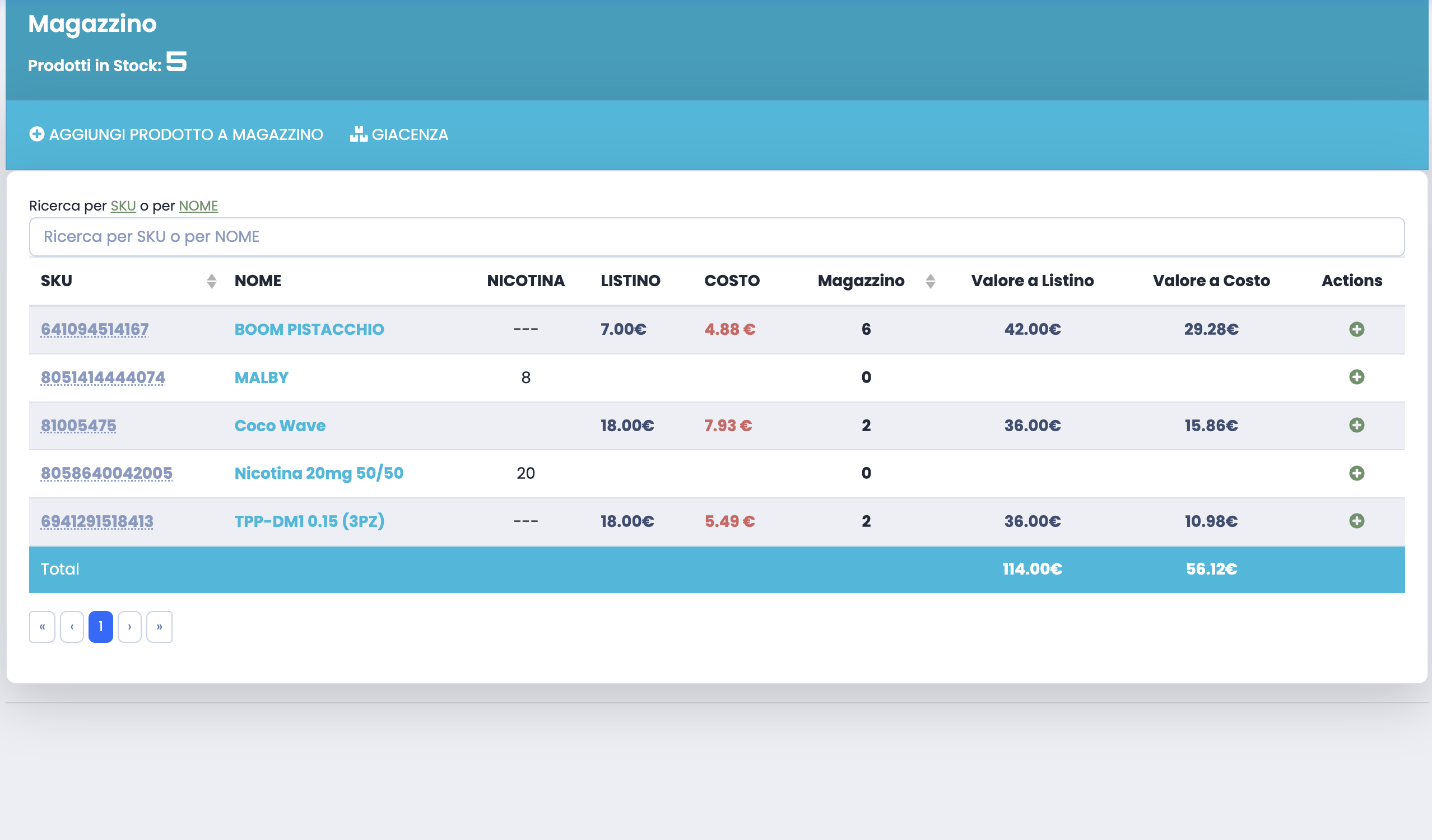
Task: Open the GIACENZA section
Action: [399, 134]
